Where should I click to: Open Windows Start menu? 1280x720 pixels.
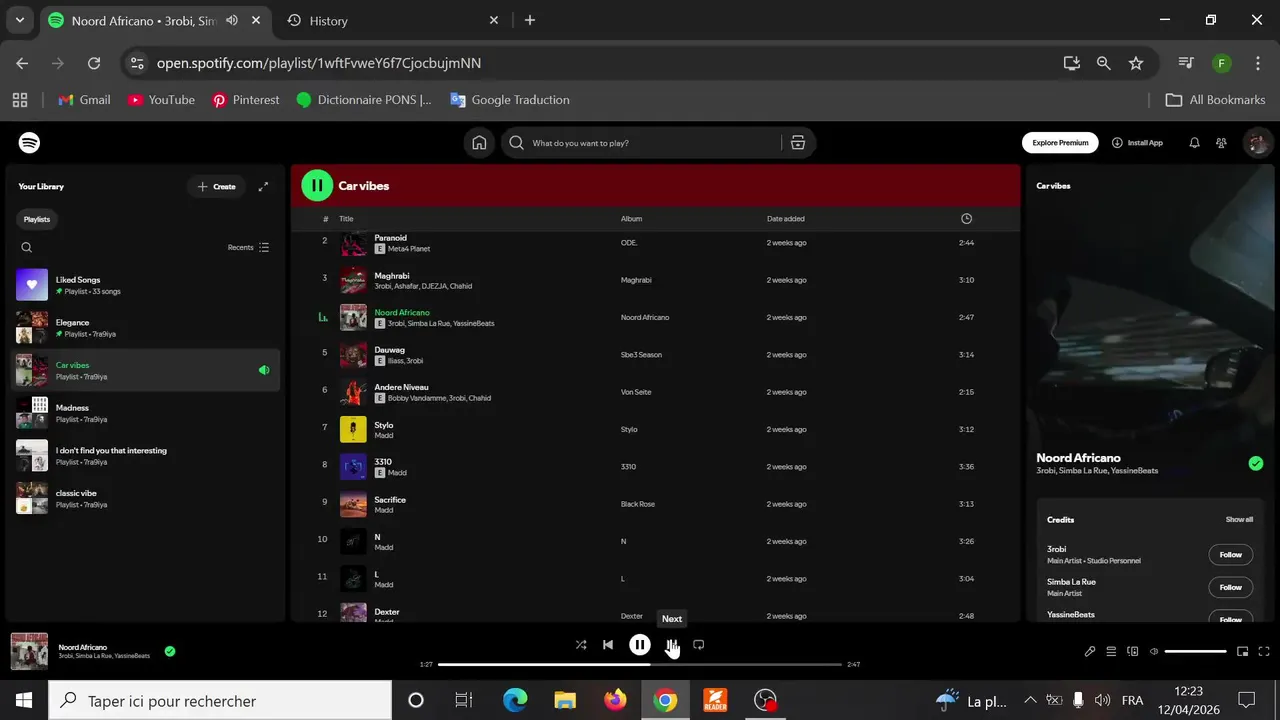[x=24, y=701]
